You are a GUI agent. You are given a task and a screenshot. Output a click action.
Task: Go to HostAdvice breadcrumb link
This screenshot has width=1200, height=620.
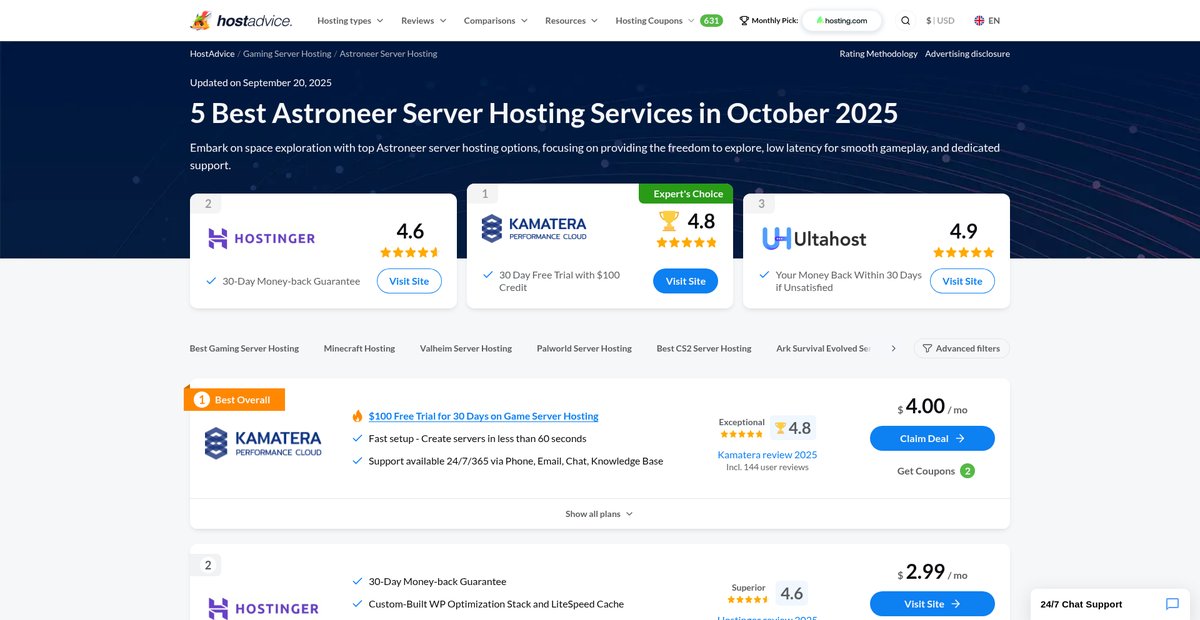tap(212, 54)
